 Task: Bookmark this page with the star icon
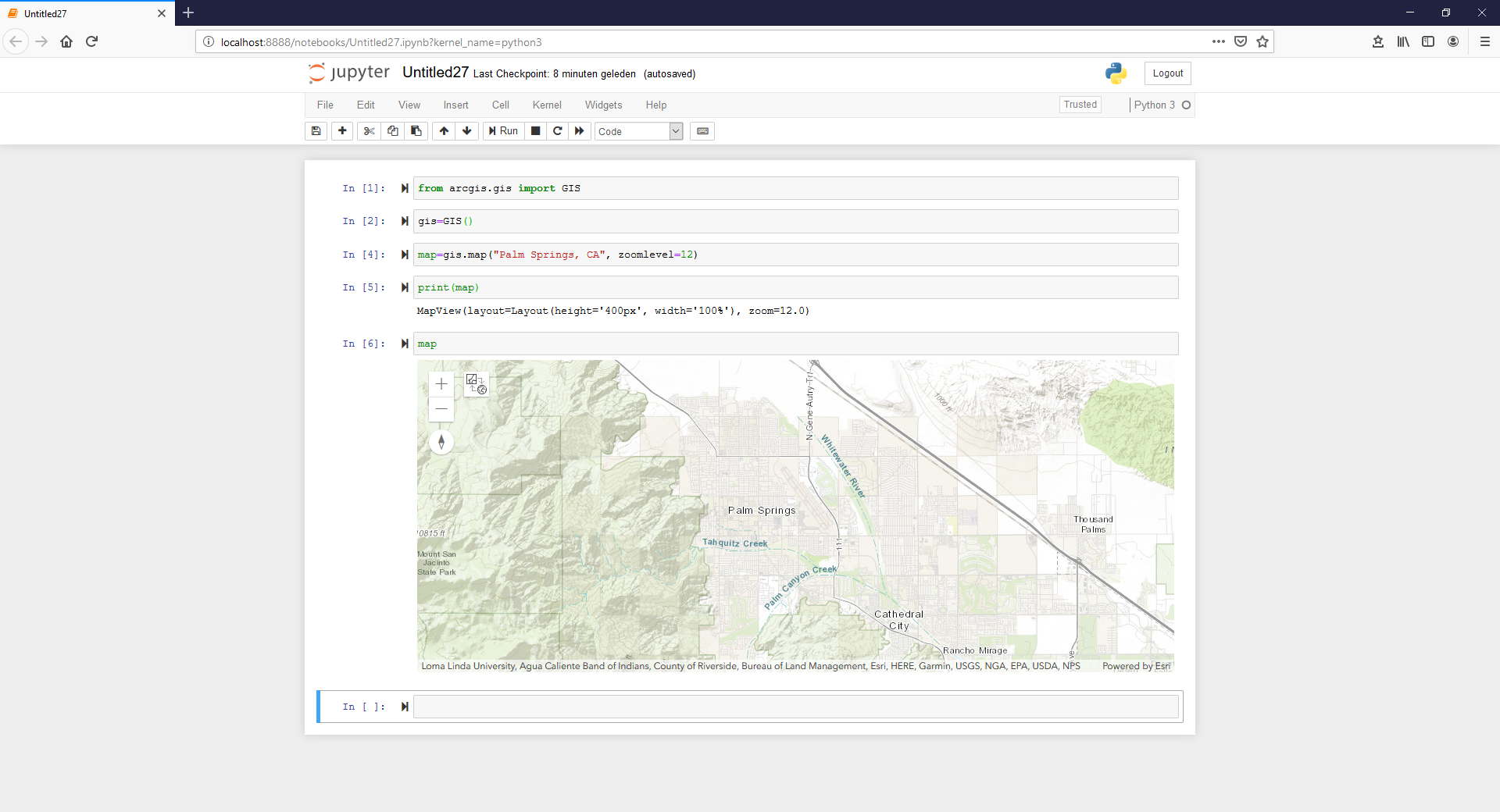click(1262, 41)
